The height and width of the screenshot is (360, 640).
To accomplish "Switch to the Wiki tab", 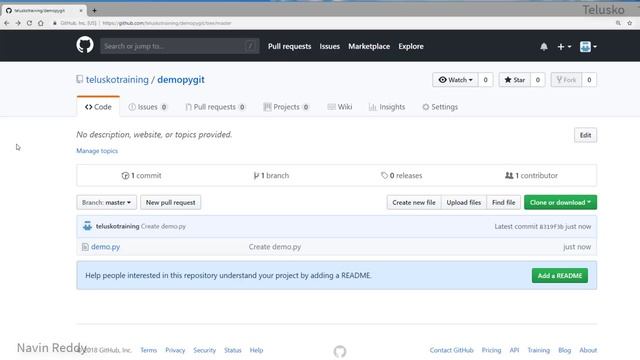I will 340,107.
